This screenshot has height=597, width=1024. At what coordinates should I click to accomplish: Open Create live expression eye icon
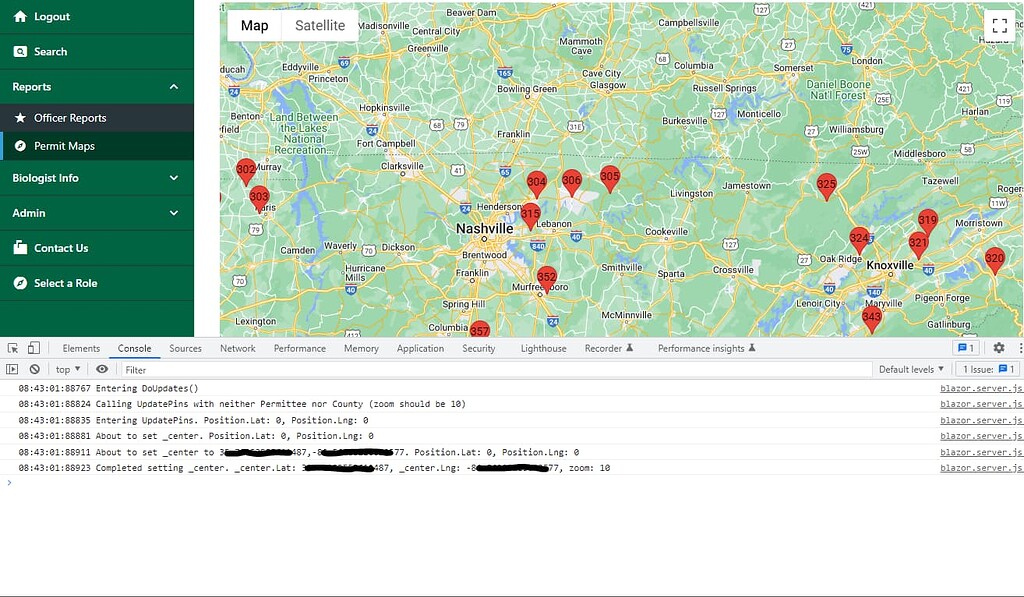(102, 369)
